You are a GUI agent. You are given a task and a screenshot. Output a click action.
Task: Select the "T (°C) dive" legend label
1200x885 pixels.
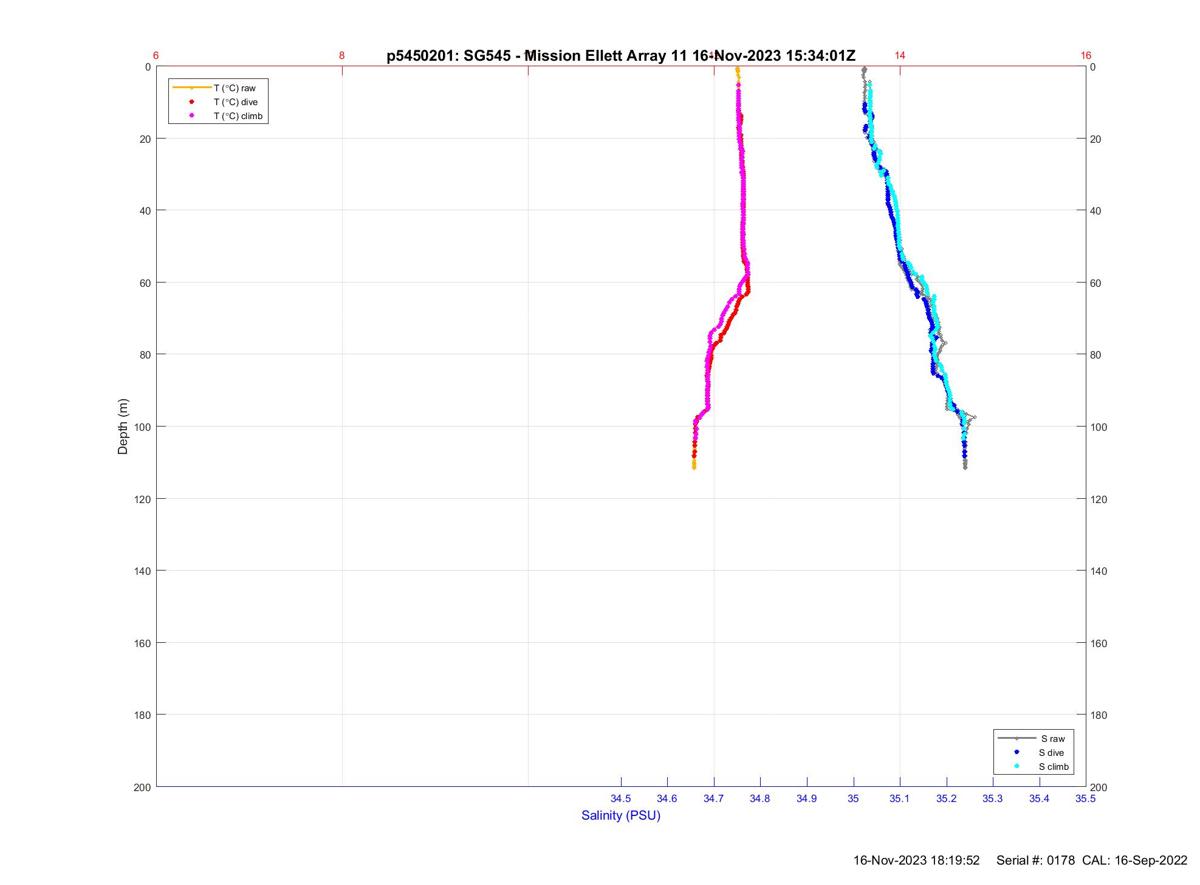[236, 102]
